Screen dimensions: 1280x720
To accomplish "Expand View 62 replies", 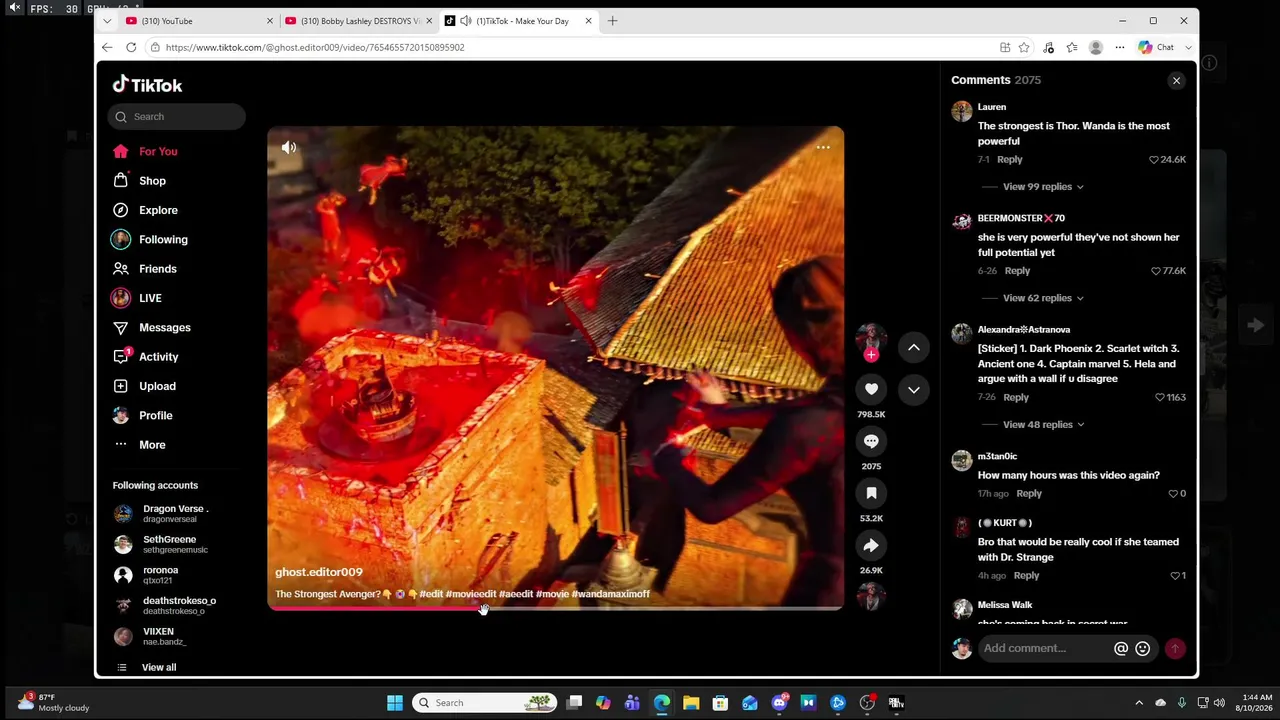I will (1043, 298).
